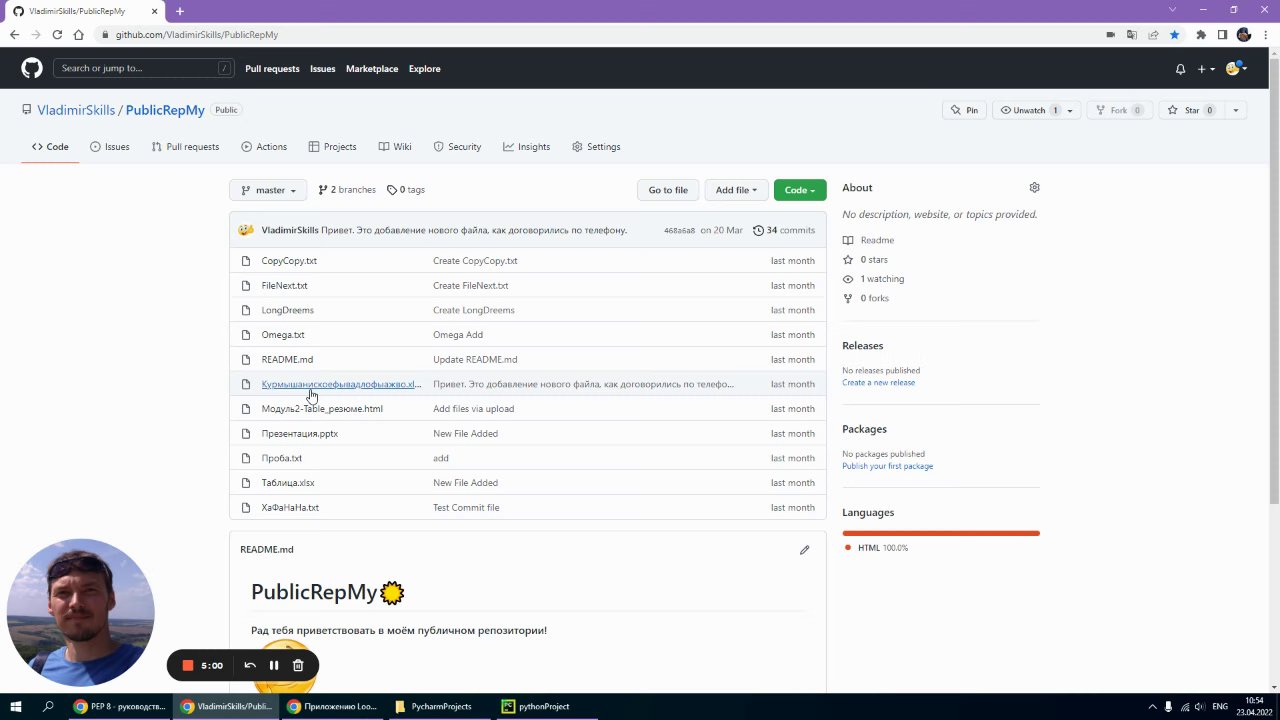
Task: Click the commit history clock icon
Action: tap(758, 230)
